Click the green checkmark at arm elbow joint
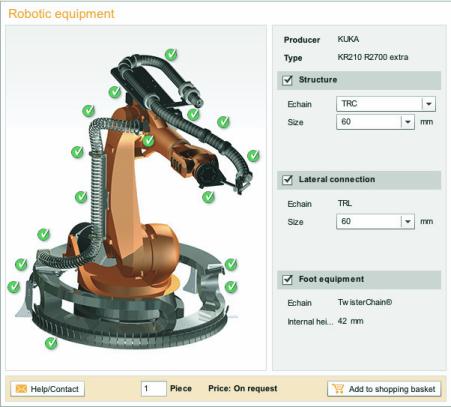Viewport: 451px width, 407px height. (x=148, y=140)
